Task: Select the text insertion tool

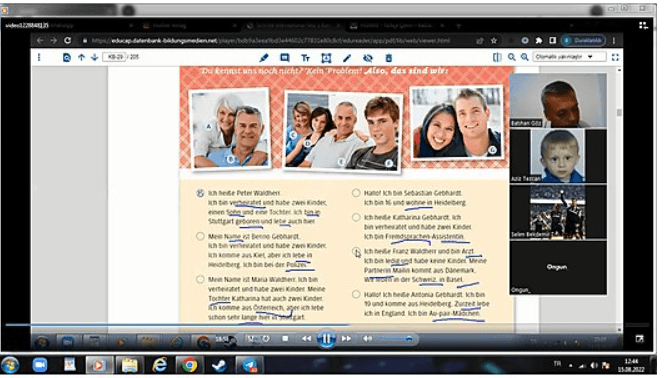Action: click(x=305, y=58)
